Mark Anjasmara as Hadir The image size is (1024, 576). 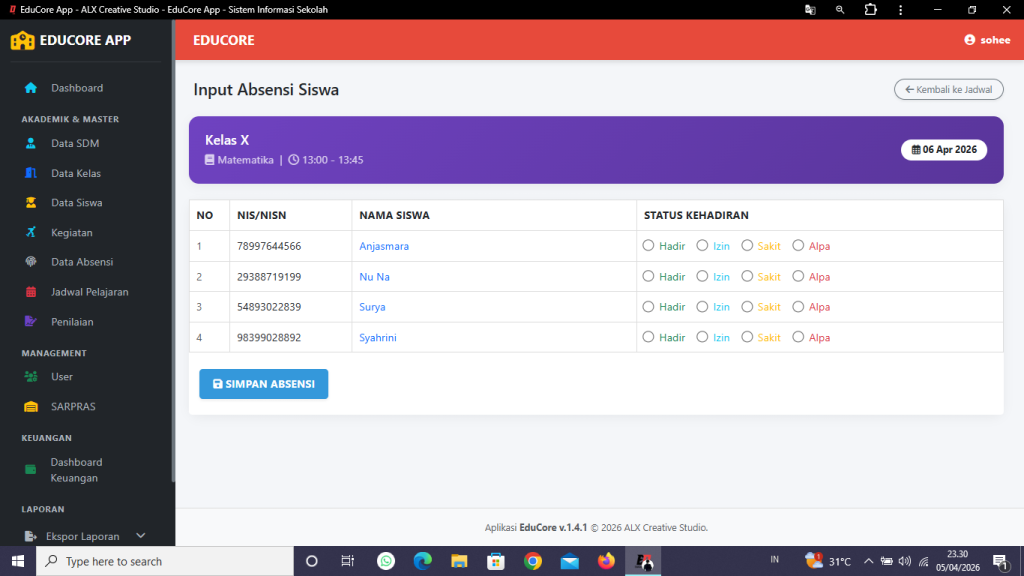pyautogui.click(x=648, y=246)
